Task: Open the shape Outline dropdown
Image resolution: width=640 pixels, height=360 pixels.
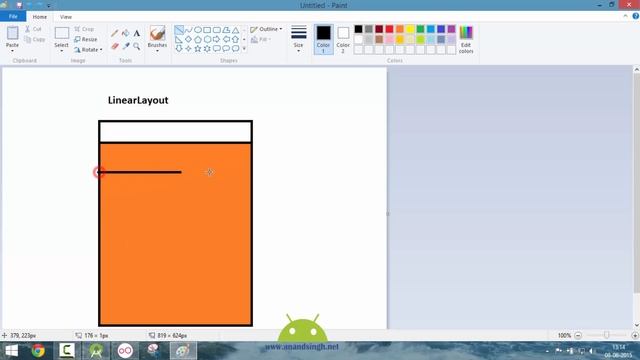Action: (266, 29)
